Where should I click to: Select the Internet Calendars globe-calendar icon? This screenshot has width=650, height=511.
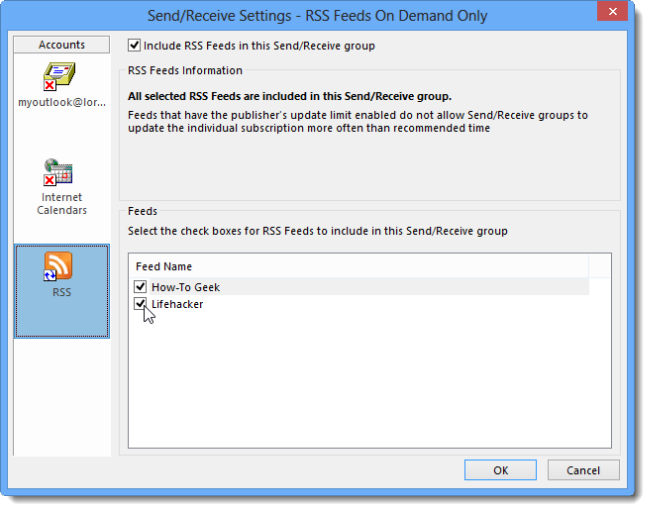(58, 172)
